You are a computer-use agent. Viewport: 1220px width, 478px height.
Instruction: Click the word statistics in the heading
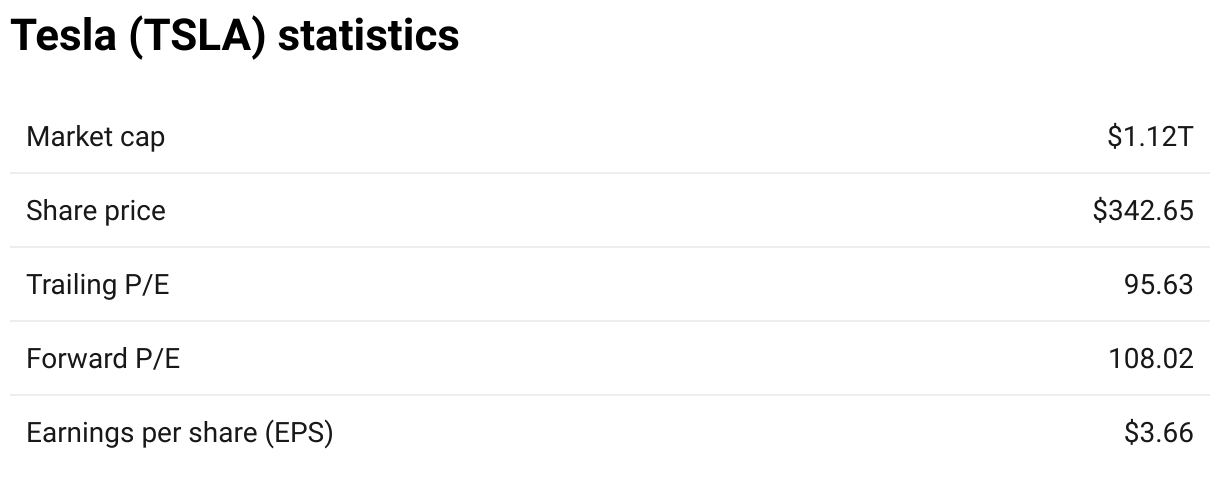point(369,36)
